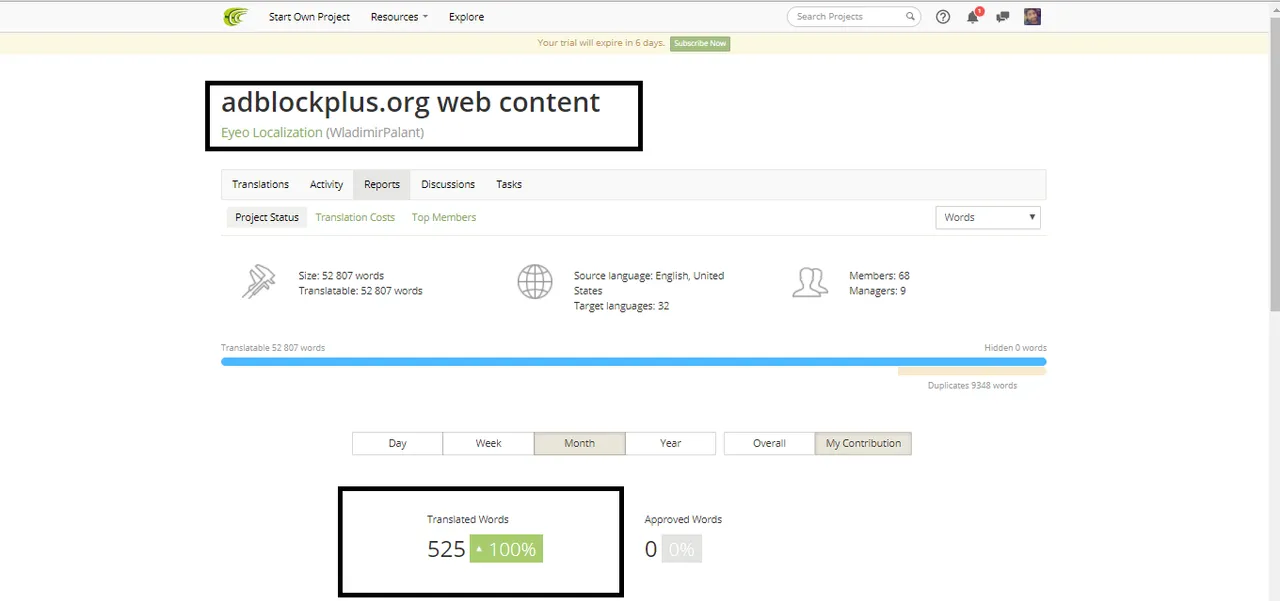Open the Eyeo Localization link
The width and height of the screenshot is (1280, 601).
tap(272, 132)
